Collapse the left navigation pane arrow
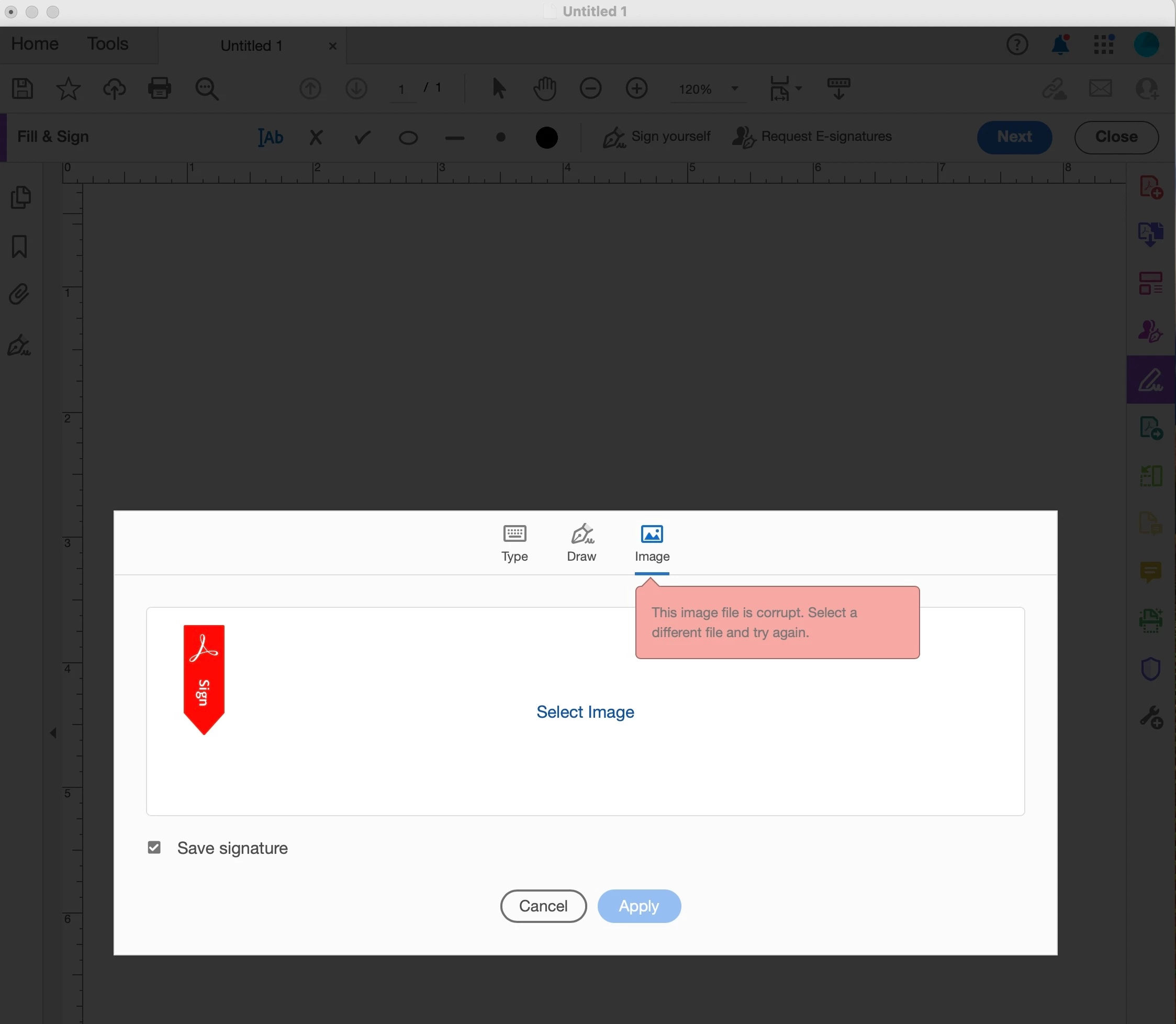The width and height of the screenshot is (1176, 1024). 53,732
